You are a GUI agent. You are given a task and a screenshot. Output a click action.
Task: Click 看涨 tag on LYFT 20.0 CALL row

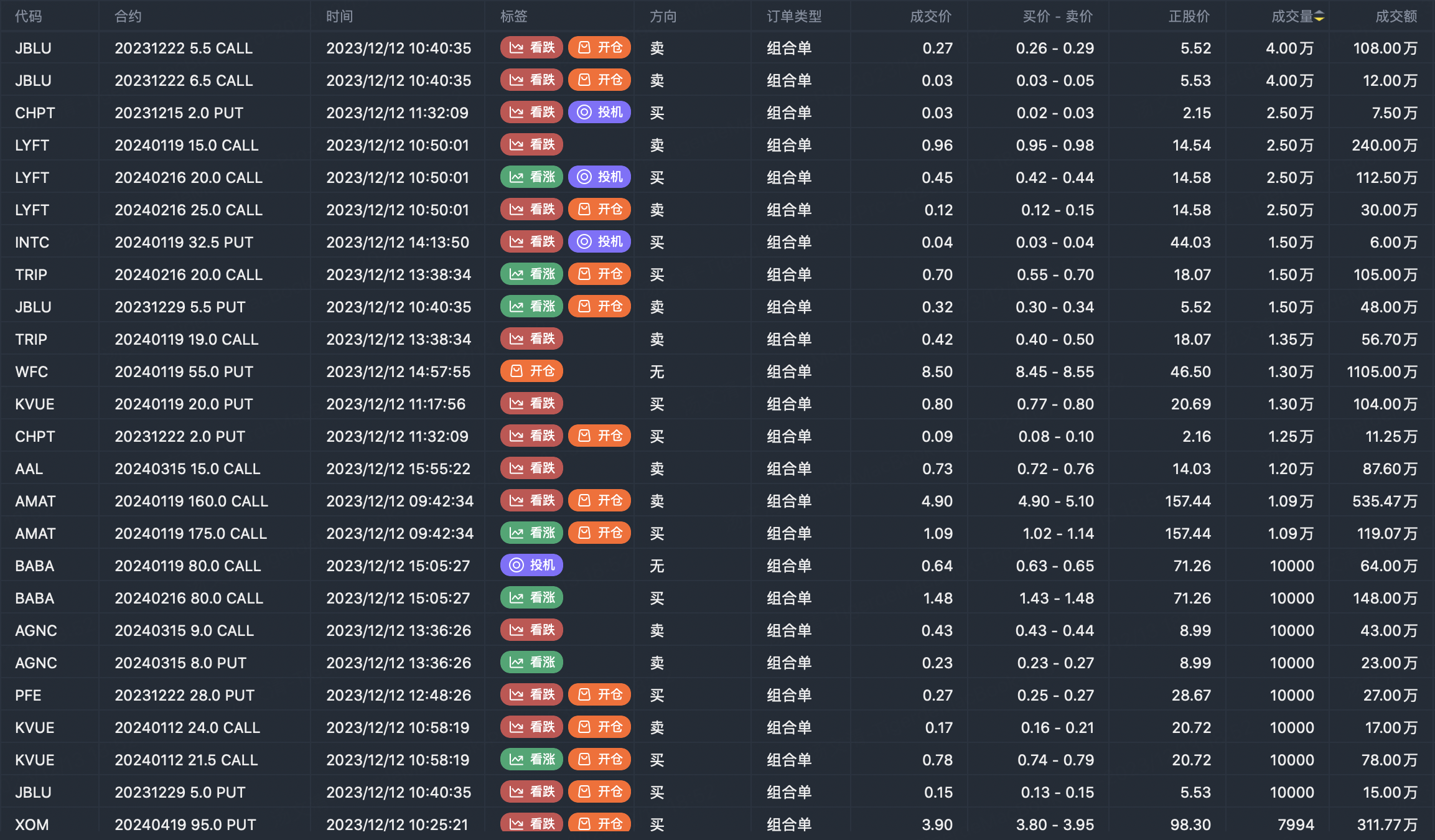point(531,177)
